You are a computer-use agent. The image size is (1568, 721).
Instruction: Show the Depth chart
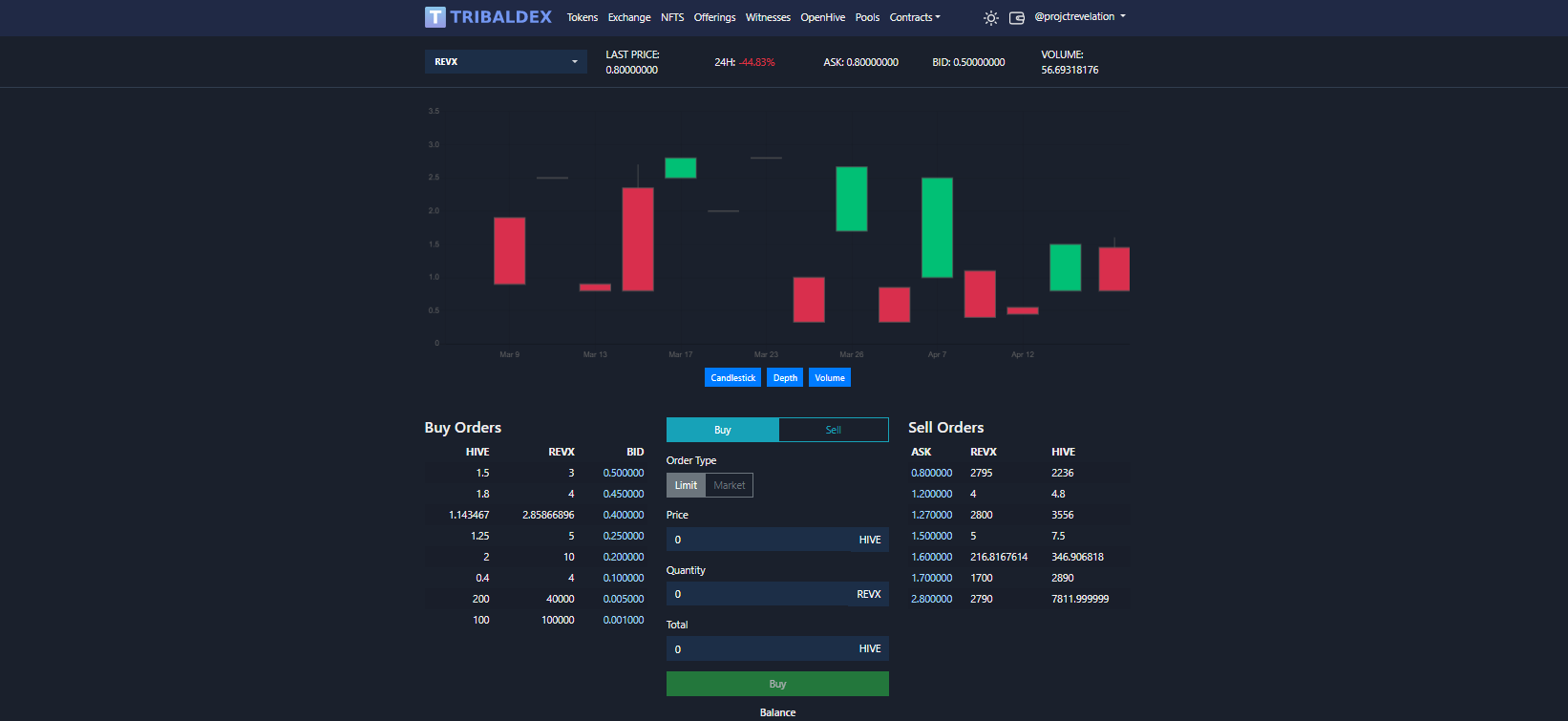click(x=785, y=377)
